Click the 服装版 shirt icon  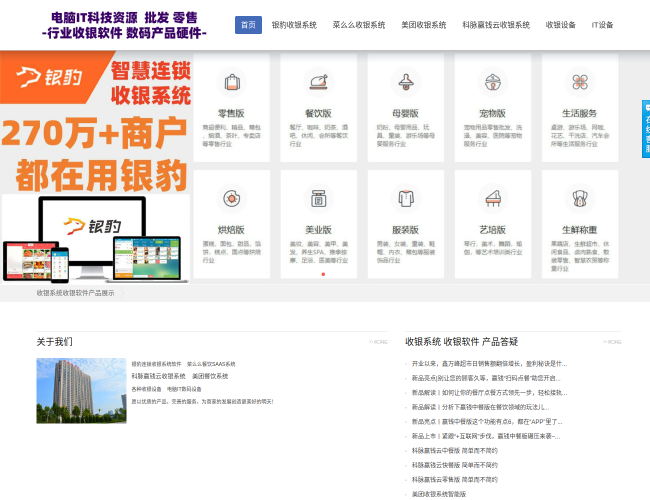pos(406,199)
